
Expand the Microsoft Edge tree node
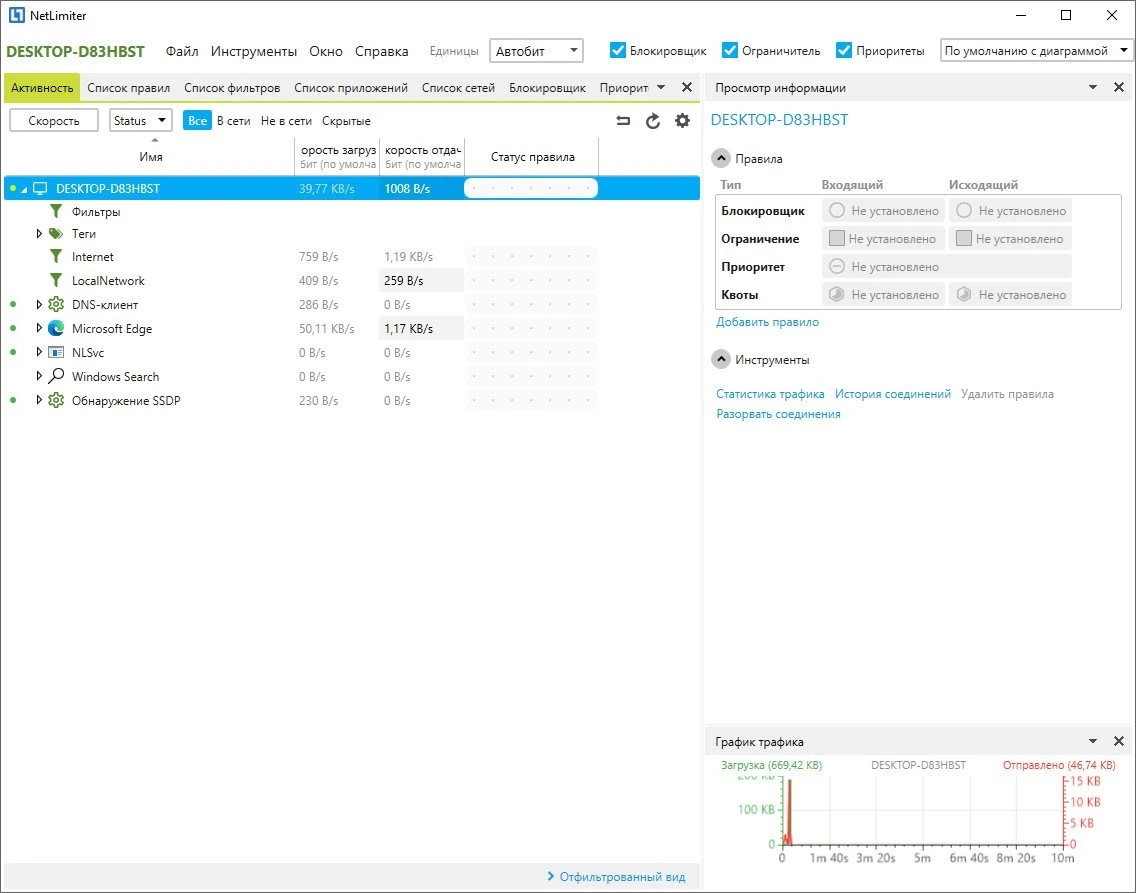pos(39,328)
